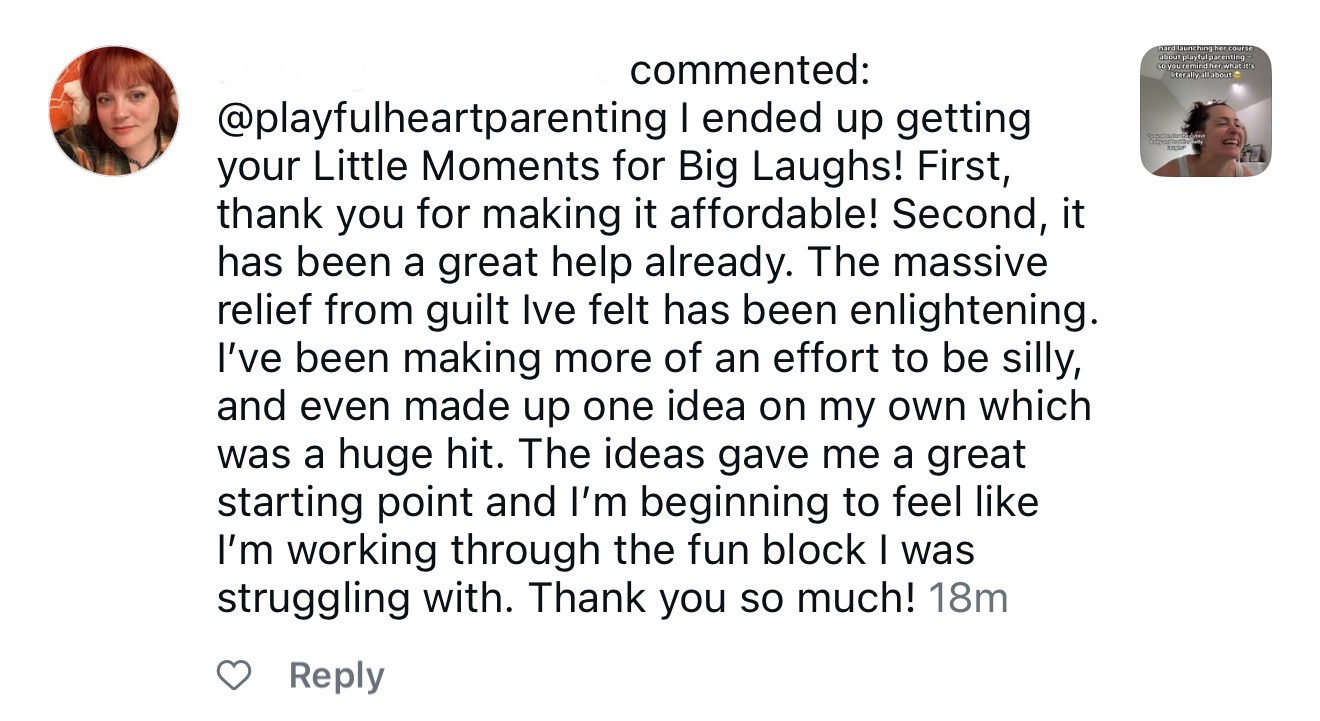This screenshot has width=1320, height=721.
Task: Click "Thank you so much!" in the comment
Action: [721, 597]
